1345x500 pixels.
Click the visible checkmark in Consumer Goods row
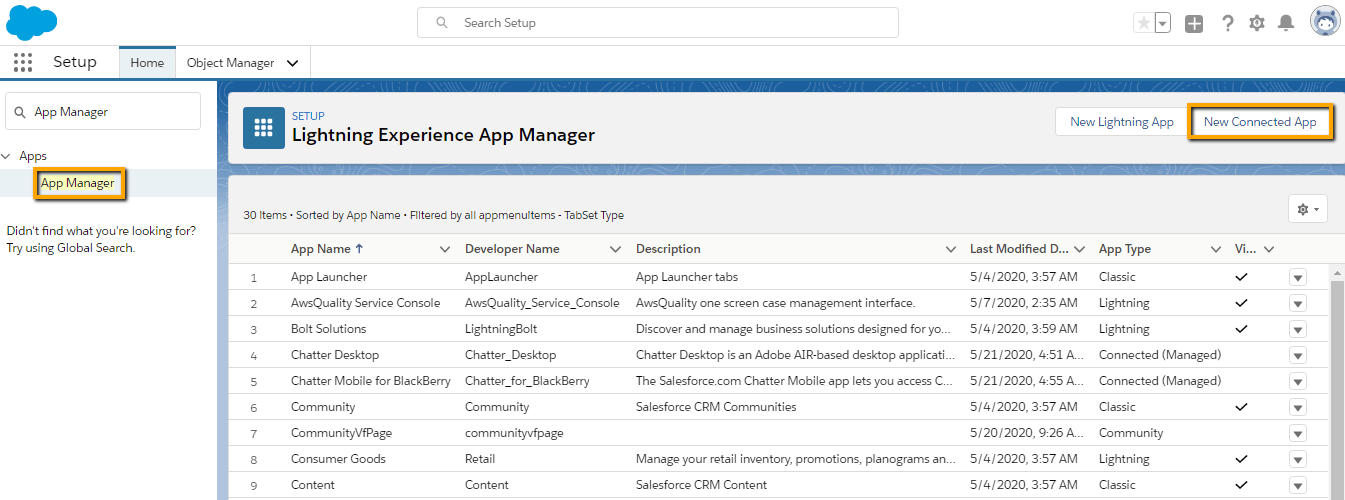(1242, 459)
